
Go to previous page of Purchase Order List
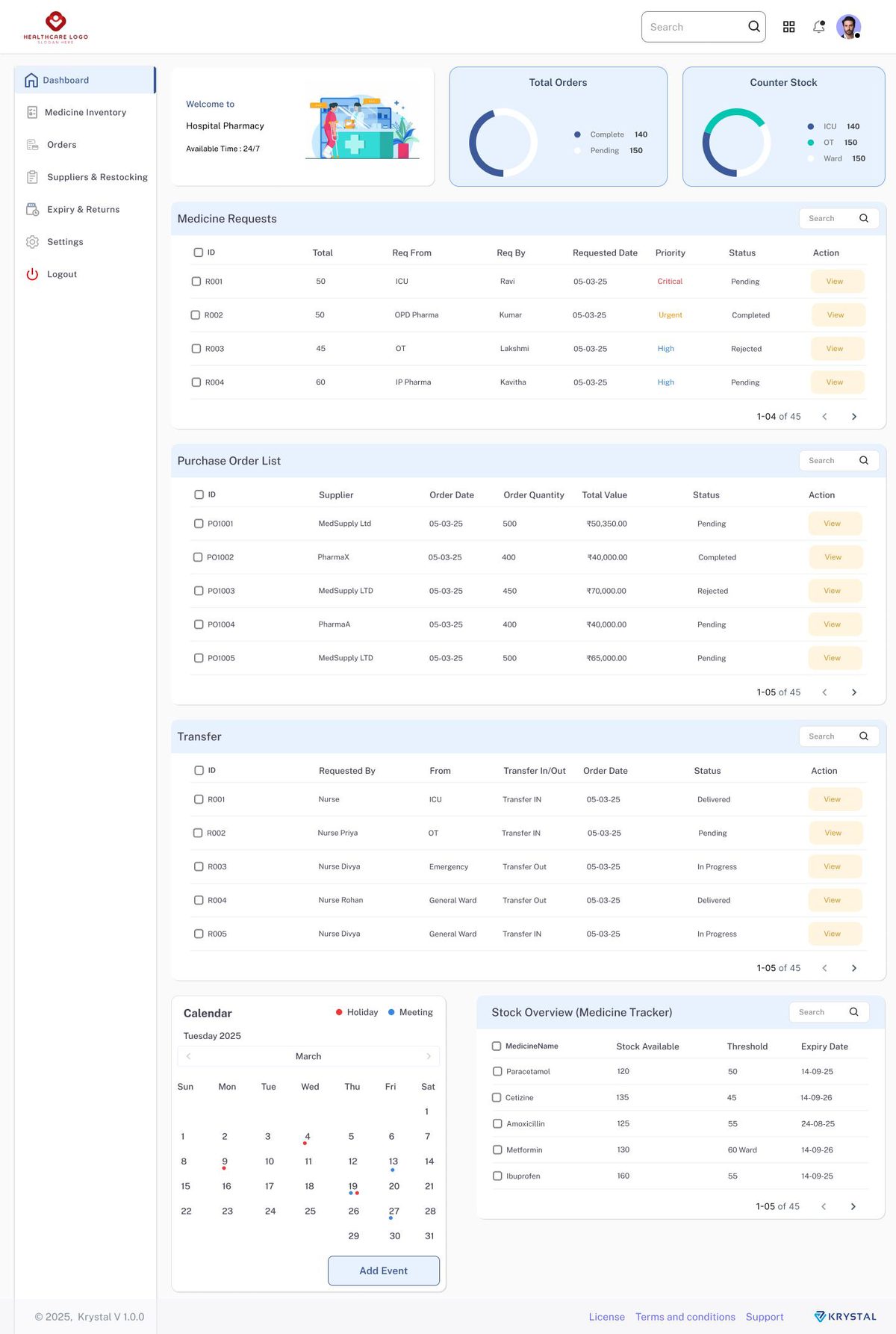[x=824, y=692]
